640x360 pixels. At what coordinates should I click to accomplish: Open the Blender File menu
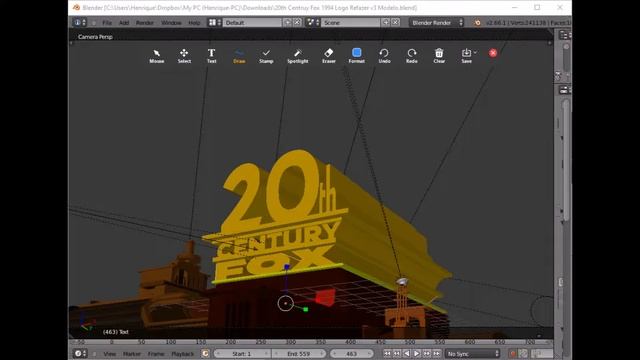pos(107,23)
